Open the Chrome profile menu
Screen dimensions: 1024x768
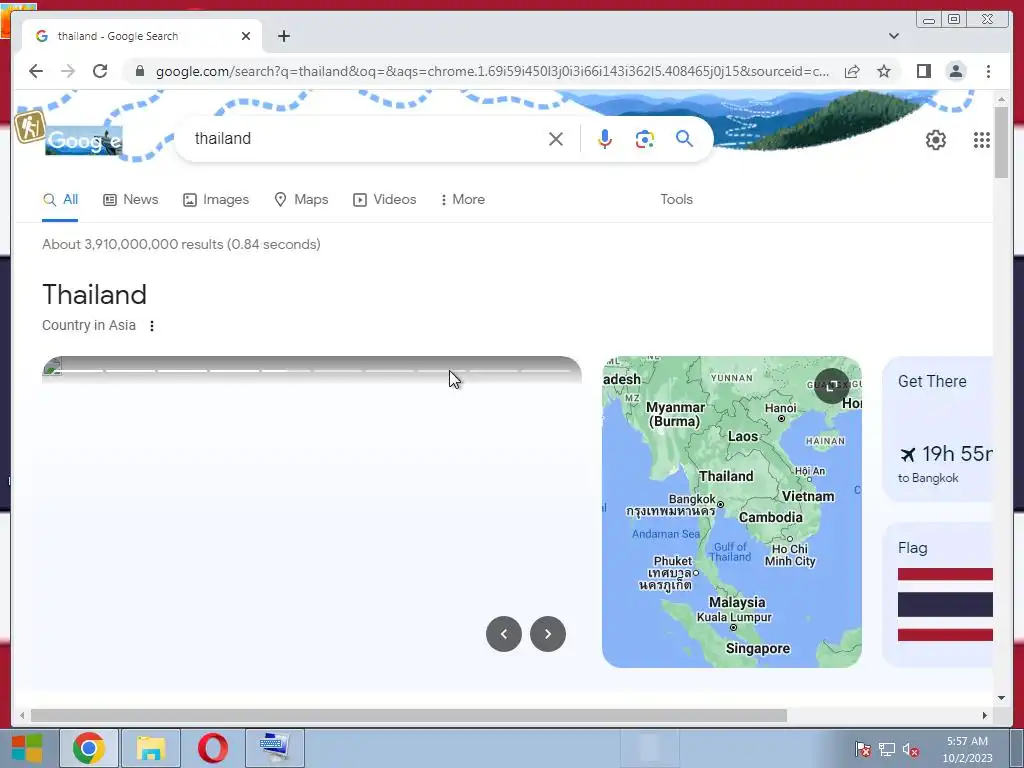point(955,71)
